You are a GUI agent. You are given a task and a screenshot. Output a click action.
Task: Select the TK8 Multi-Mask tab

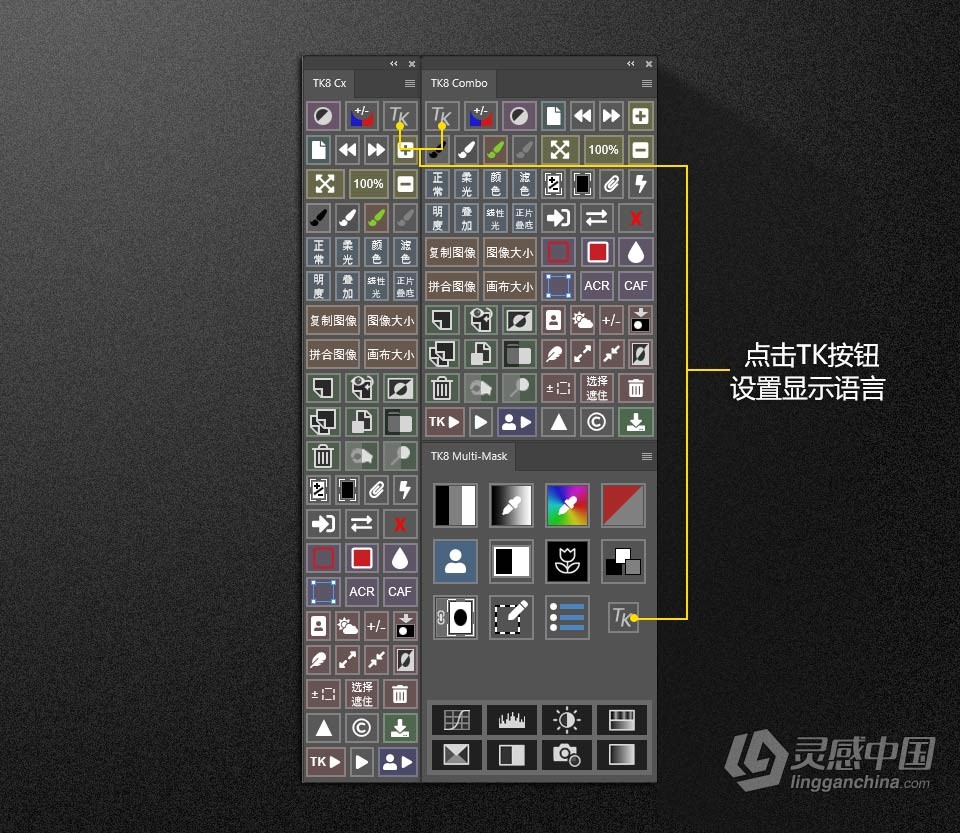[469, 457]
